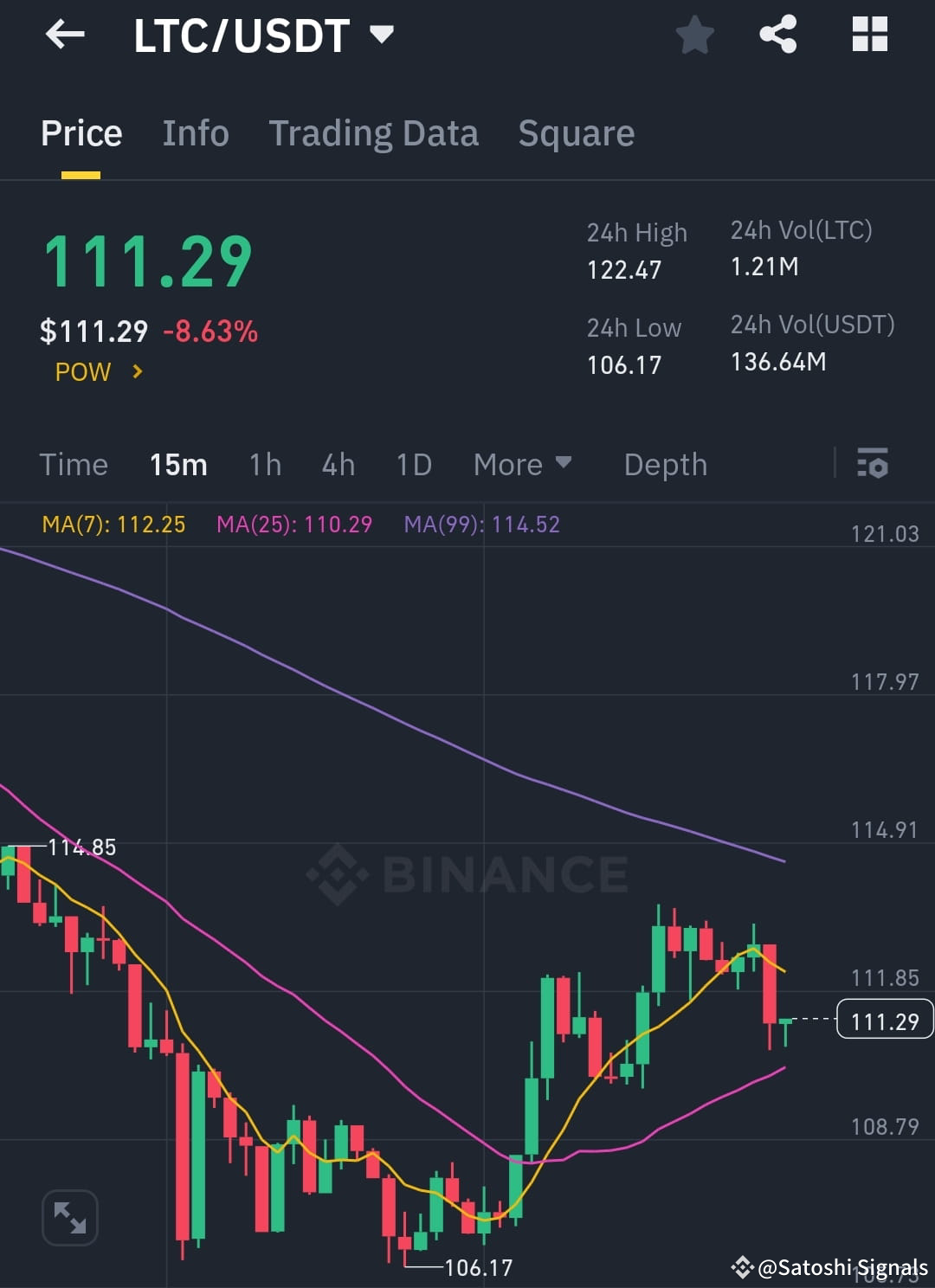Tap the star to favorite LTC/USDT
935x1288 pixels.
pos(694,35)
